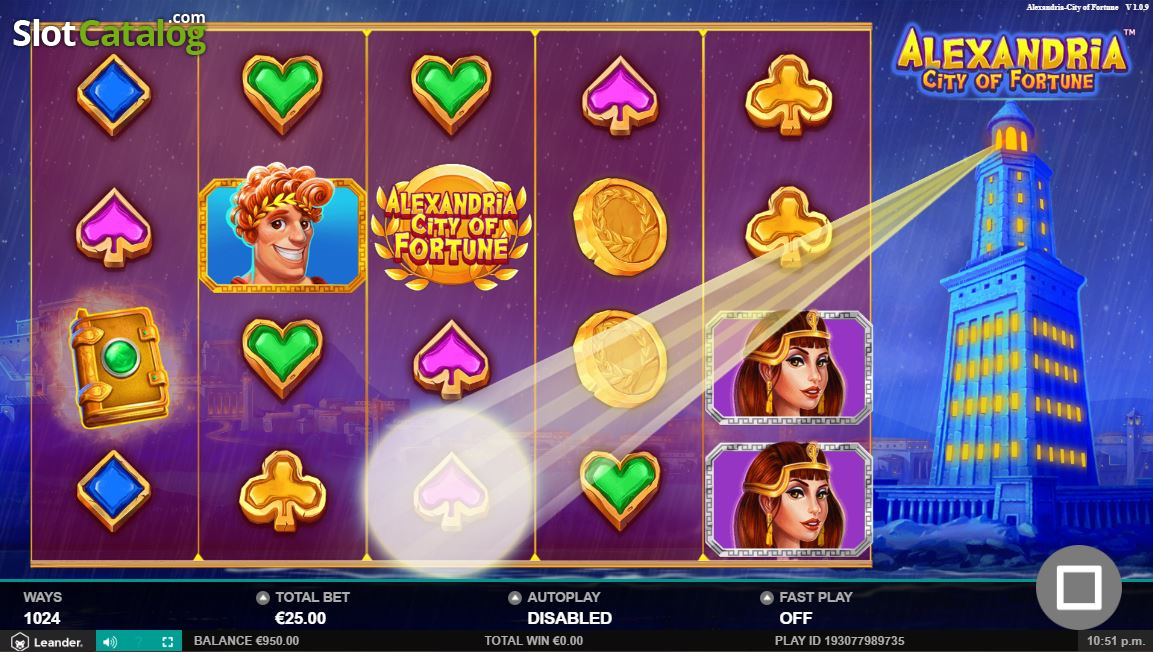Click the Fast Play Off setting
Viewport: 1153px width, 652px height.
[796, 618]
